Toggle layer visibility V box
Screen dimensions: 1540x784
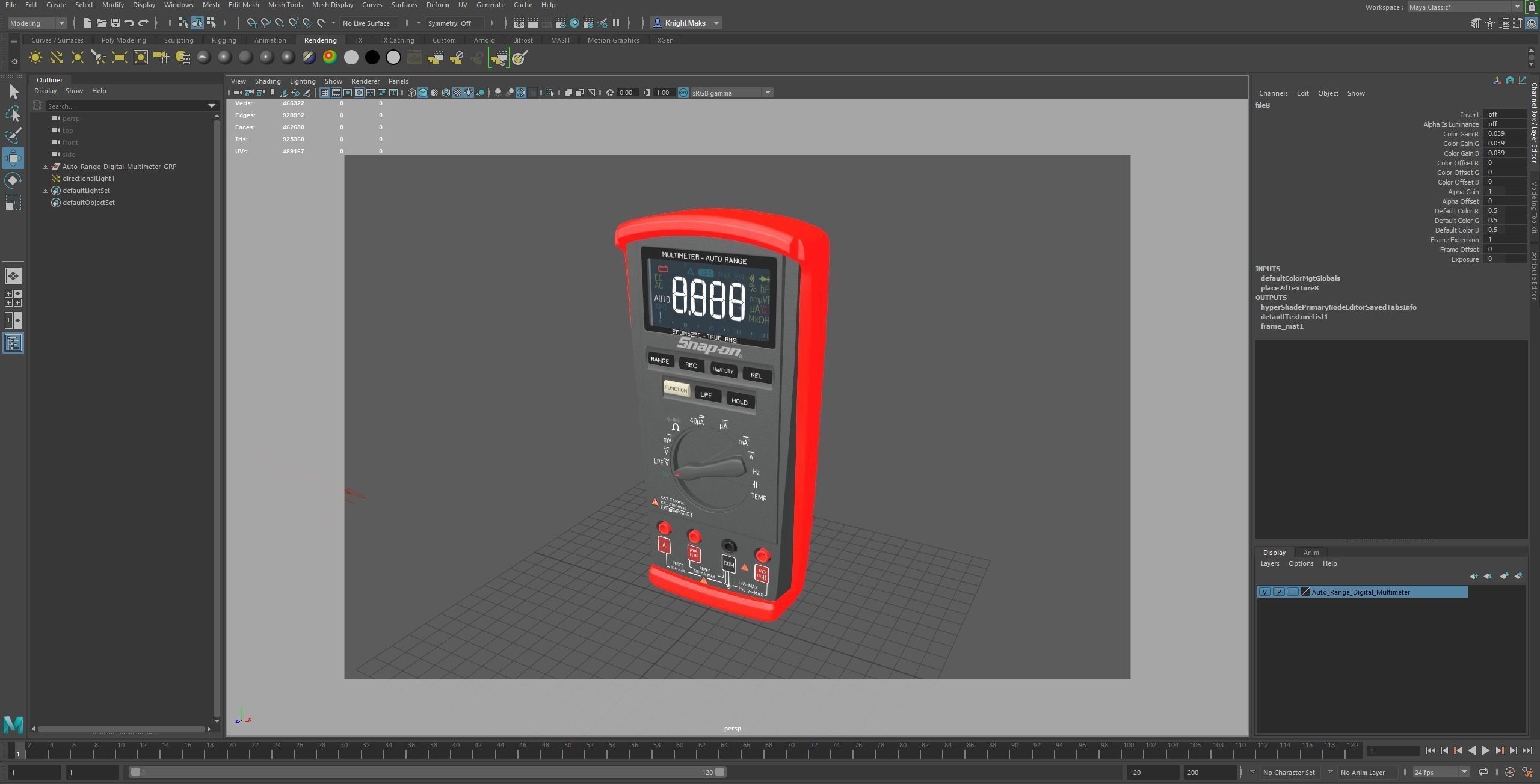(1264, 592)
